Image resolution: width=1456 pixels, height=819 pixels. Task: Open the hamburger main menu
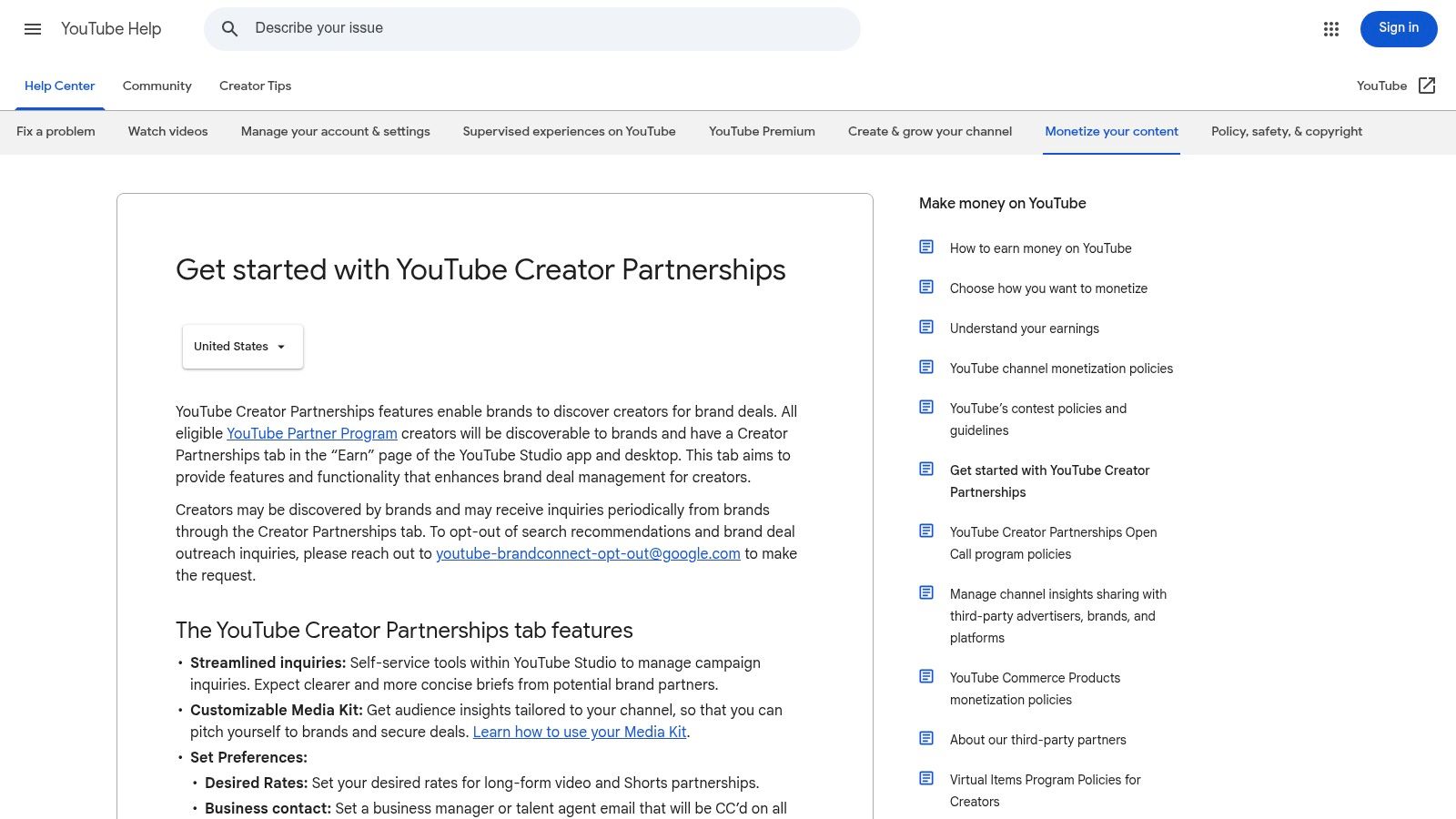pyautogui.click(x=33, y=29)
